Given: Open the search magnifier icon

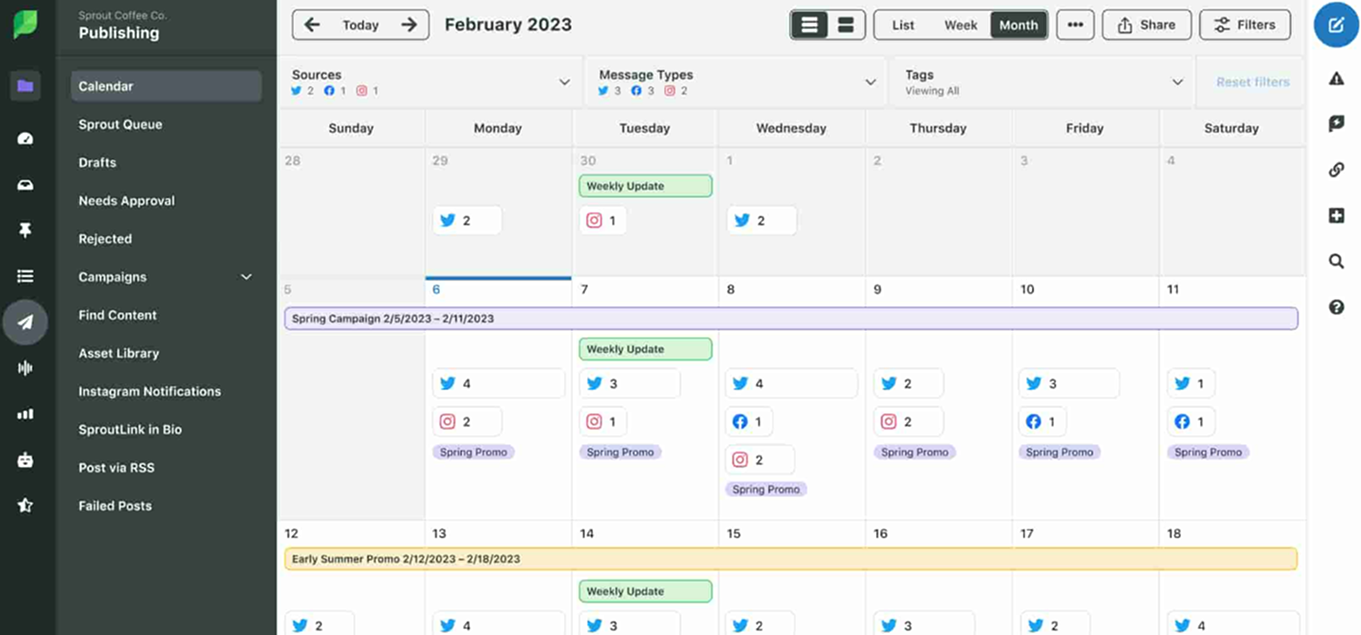Looking at the screenshot, I should 1336,261.
